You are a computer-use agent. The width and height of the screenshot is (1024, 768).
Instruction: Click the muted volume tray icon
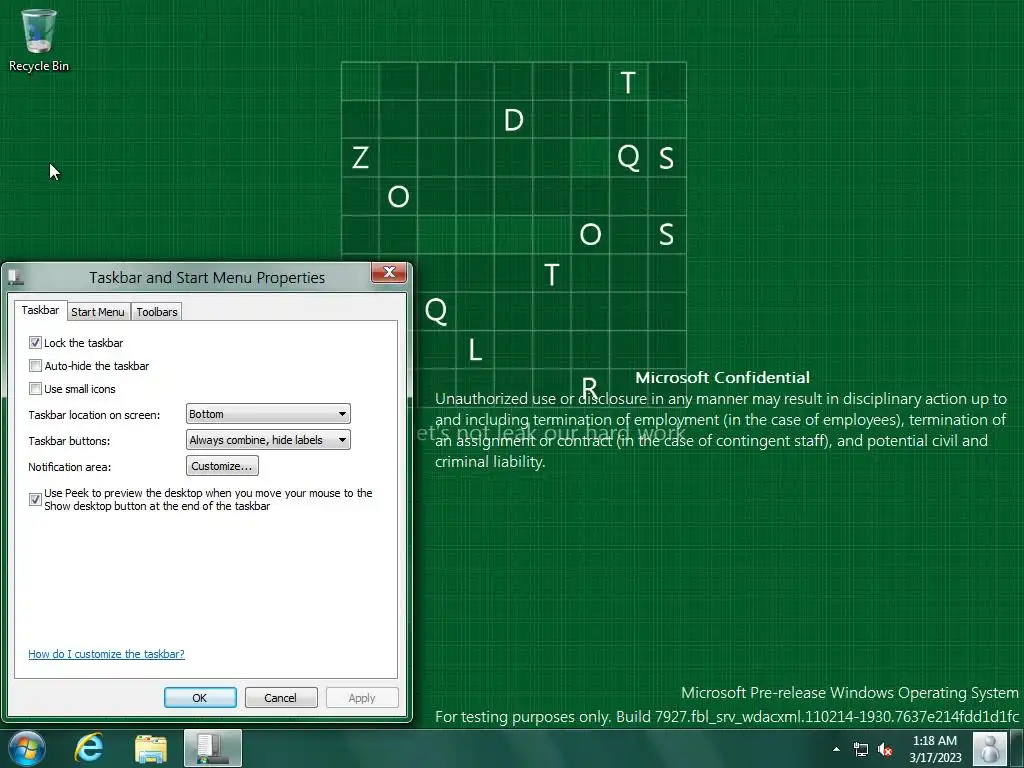click(885, 750)
